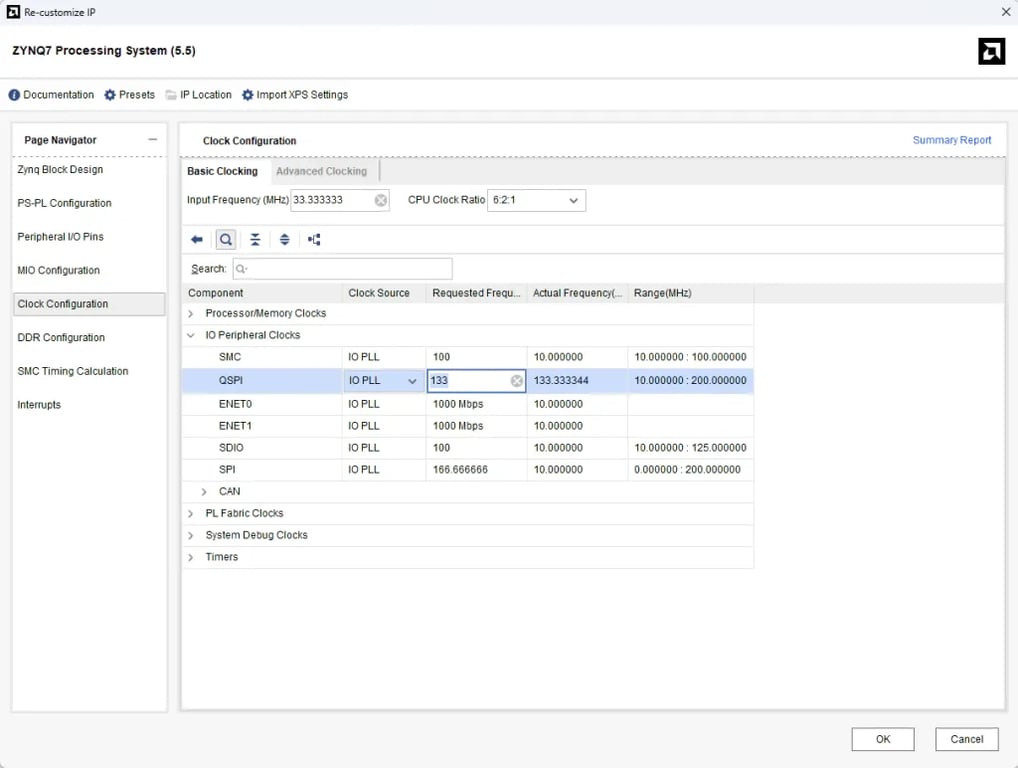Expand the Processor/Memory Clocks group

(x=191, y=314)
